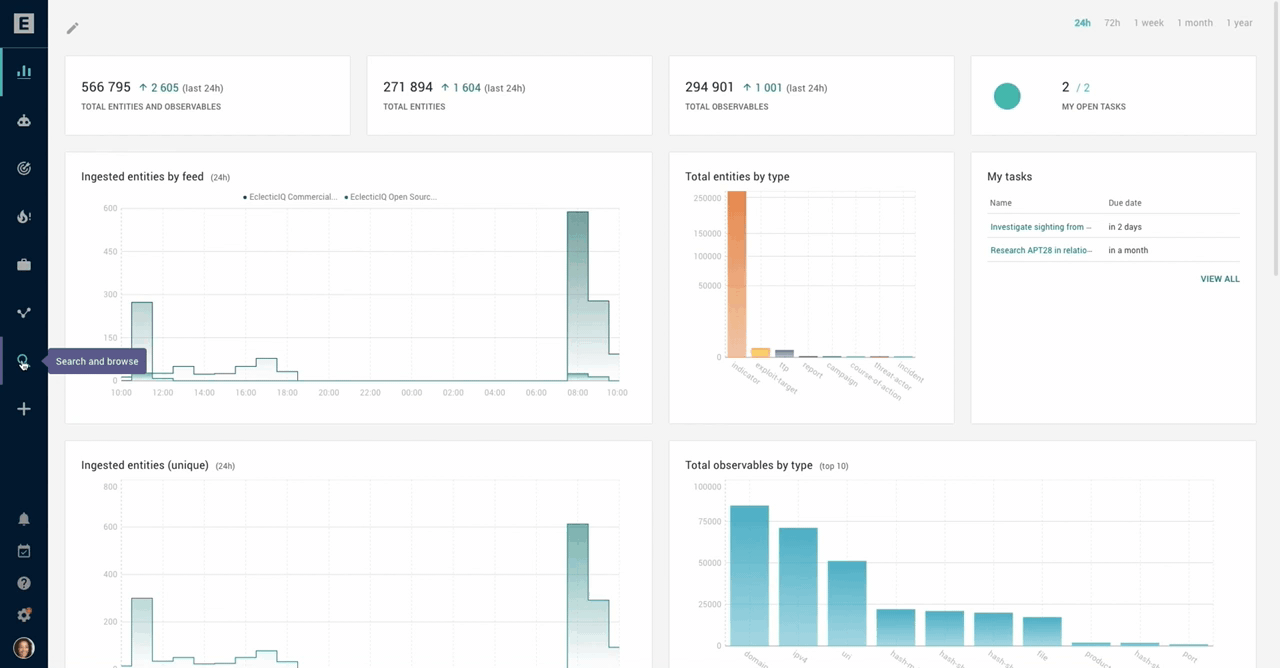Click the plus create sidebar icon
This screenshot has width=1280, height=668.
pos(24,409)
